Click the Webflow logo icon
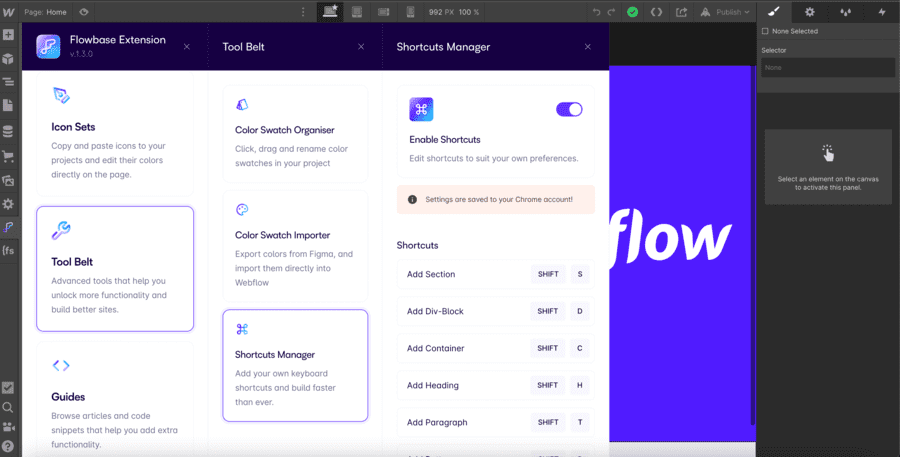 8,11
